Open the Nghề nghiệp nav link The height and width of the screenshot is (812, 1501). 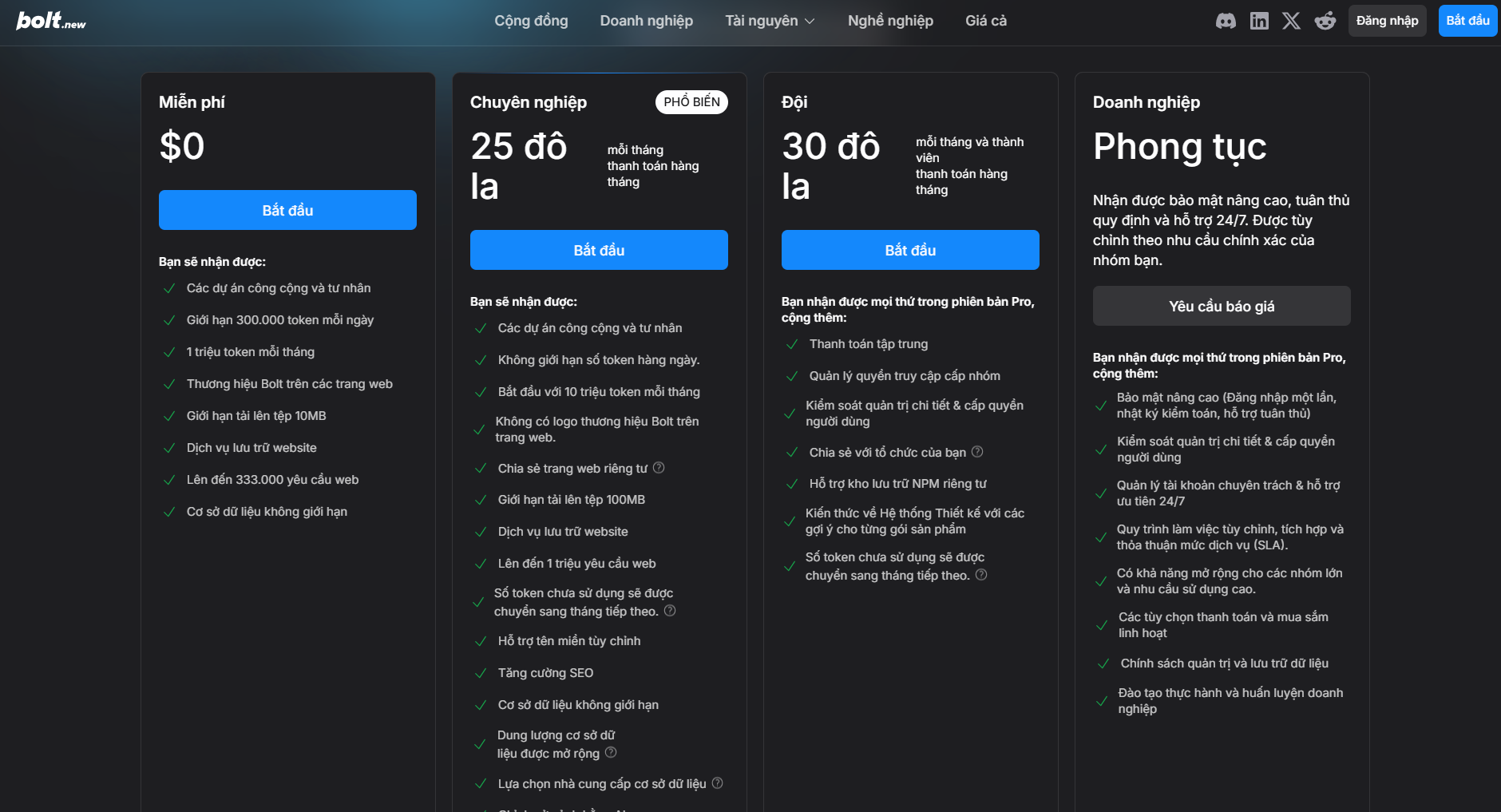pos(890,21)
